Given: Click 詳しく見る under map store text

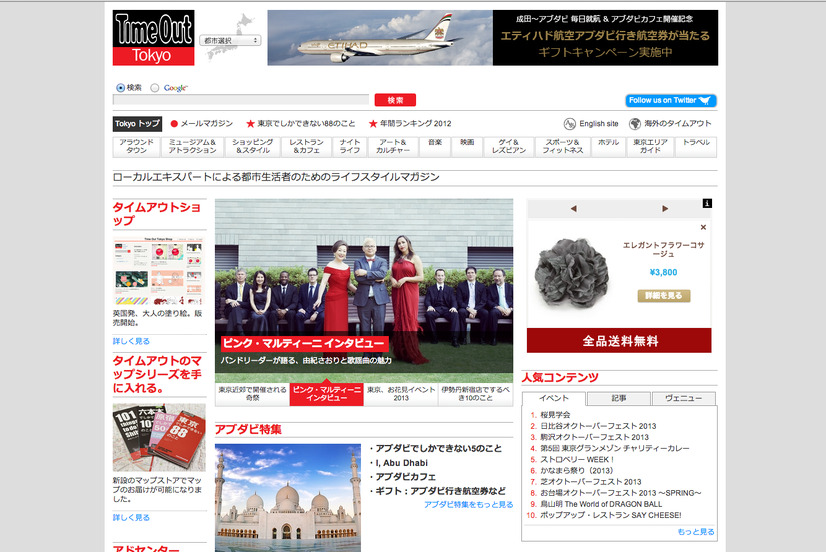Looking at the screenshot, I should pos(131,518).
